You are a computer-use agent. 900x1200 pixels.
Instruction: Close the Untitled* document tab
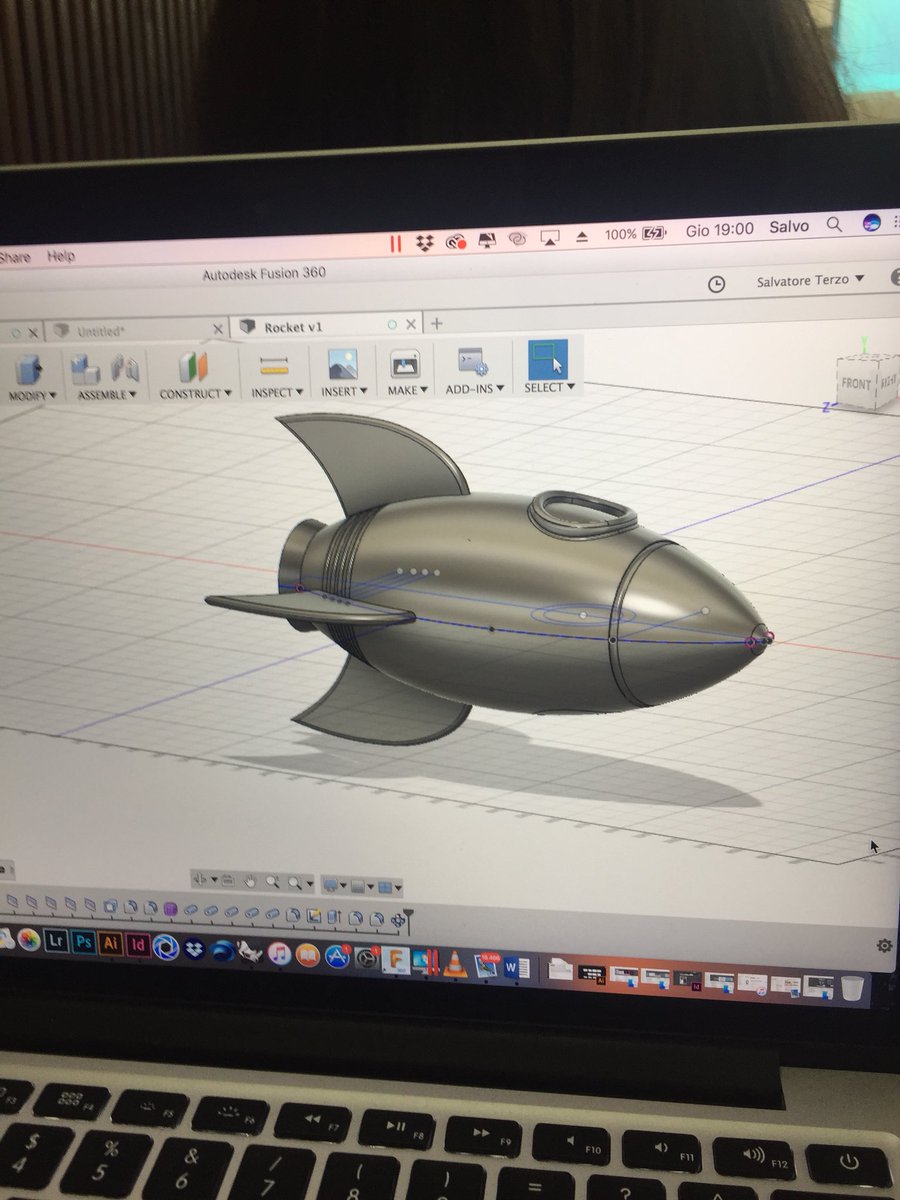click(x=219, y=329)
